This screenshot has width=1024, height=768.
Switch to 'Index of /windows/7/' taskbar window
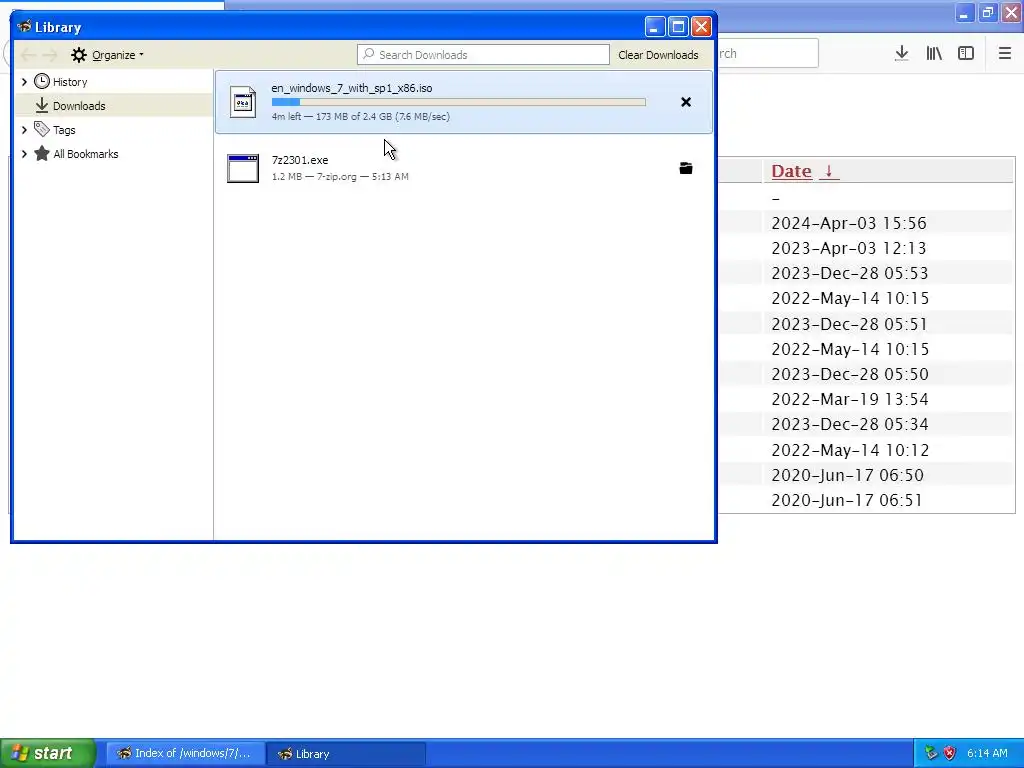186,754
